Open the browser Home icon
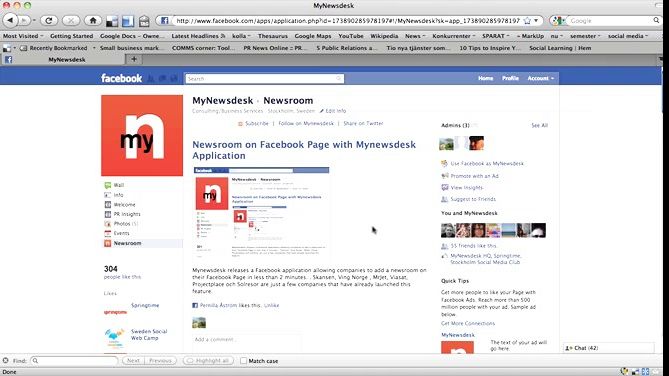The image size is (669, 376). [x=93, y=20]
